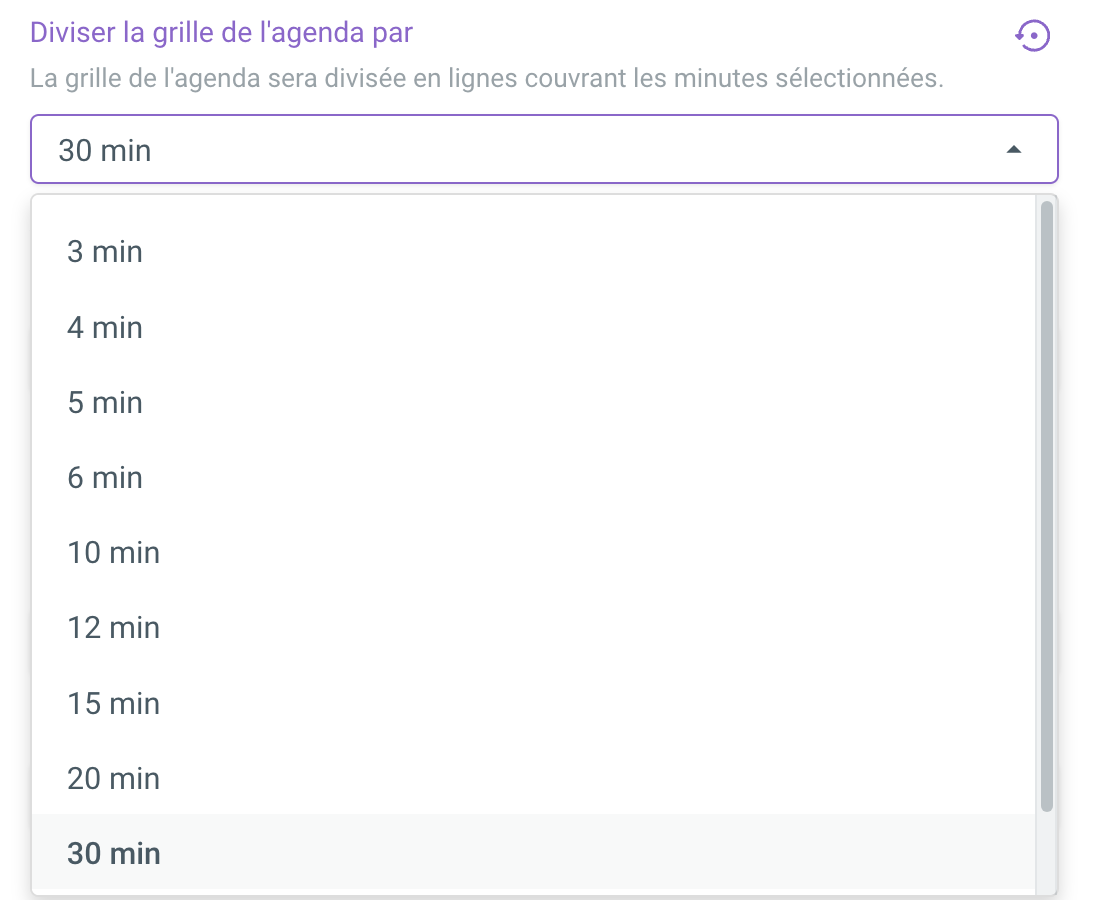Pick the shortest minute interval in the list
This screenshot has width=1110, height=900.
[x=105, y=252]
